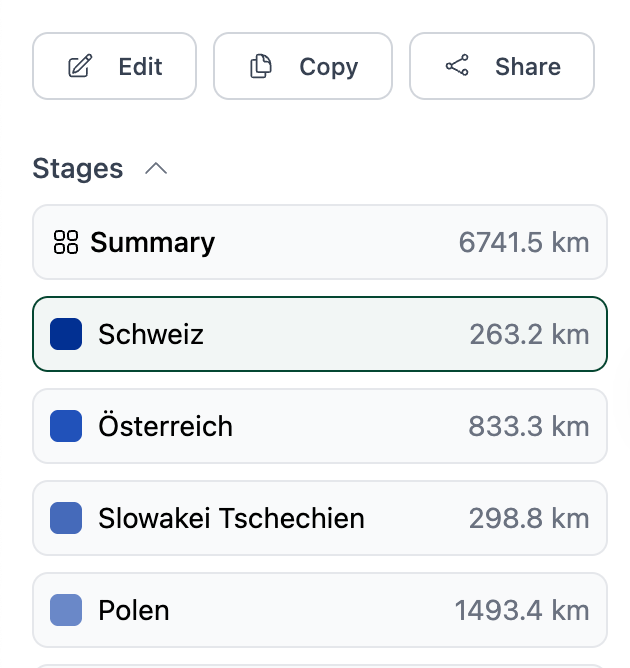Click the Edit pencil icon
This screenshot has height=668, width=630.
tap(80, 66)
